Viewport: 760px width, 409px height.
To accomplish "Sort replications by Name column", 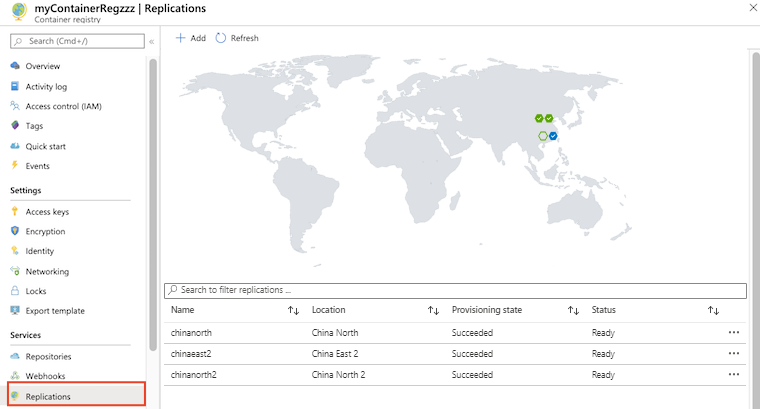I will [x=293, y=311].
